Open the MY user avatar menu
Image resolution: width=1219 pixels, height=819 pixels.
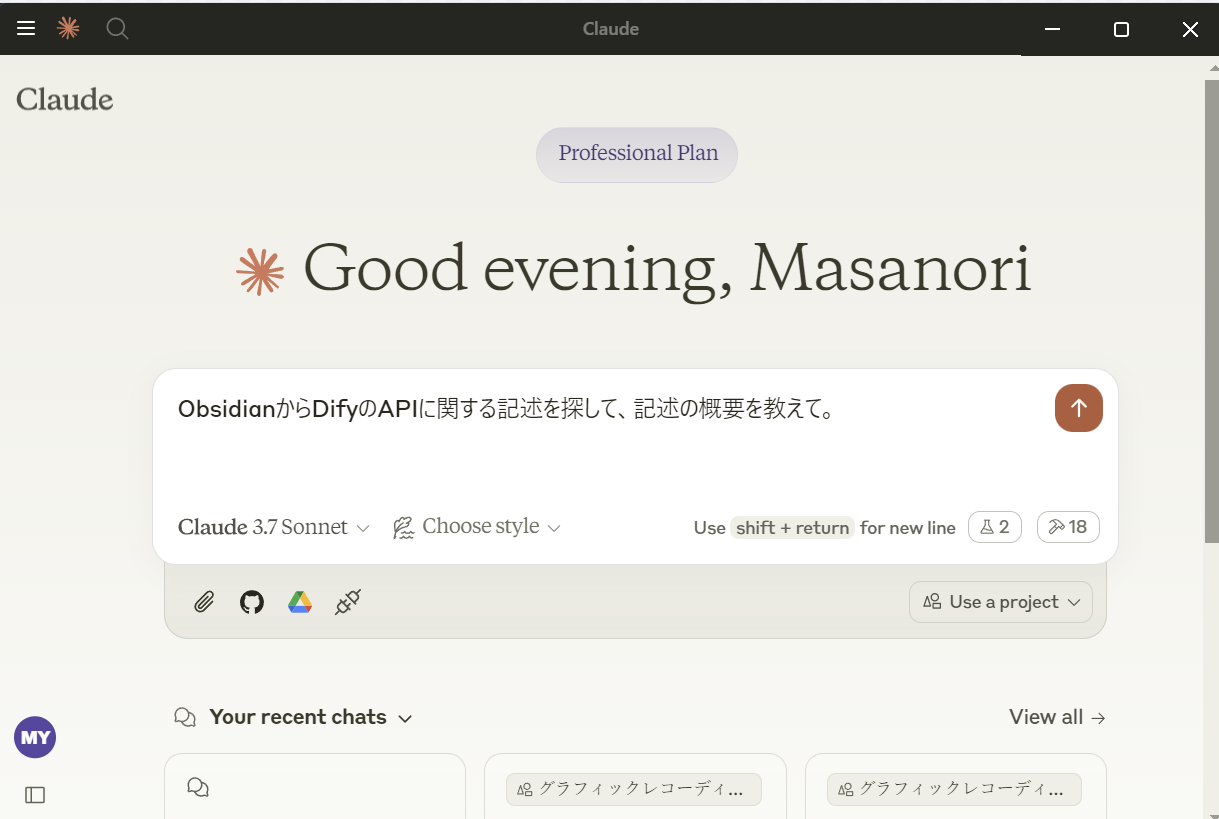pos(35,738)
